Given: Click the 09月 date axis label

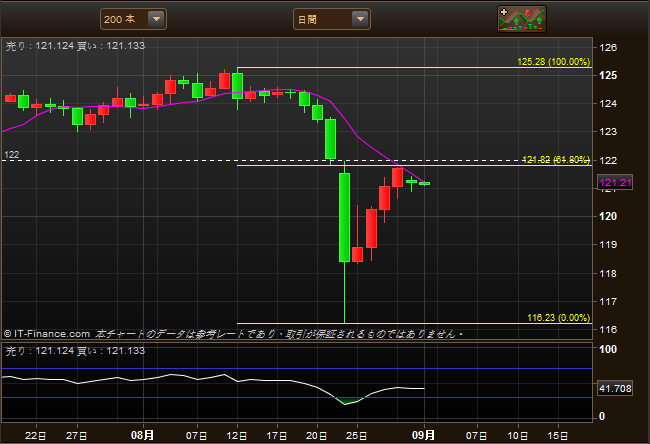Looking at the screenshot, I should pos(423,435).
